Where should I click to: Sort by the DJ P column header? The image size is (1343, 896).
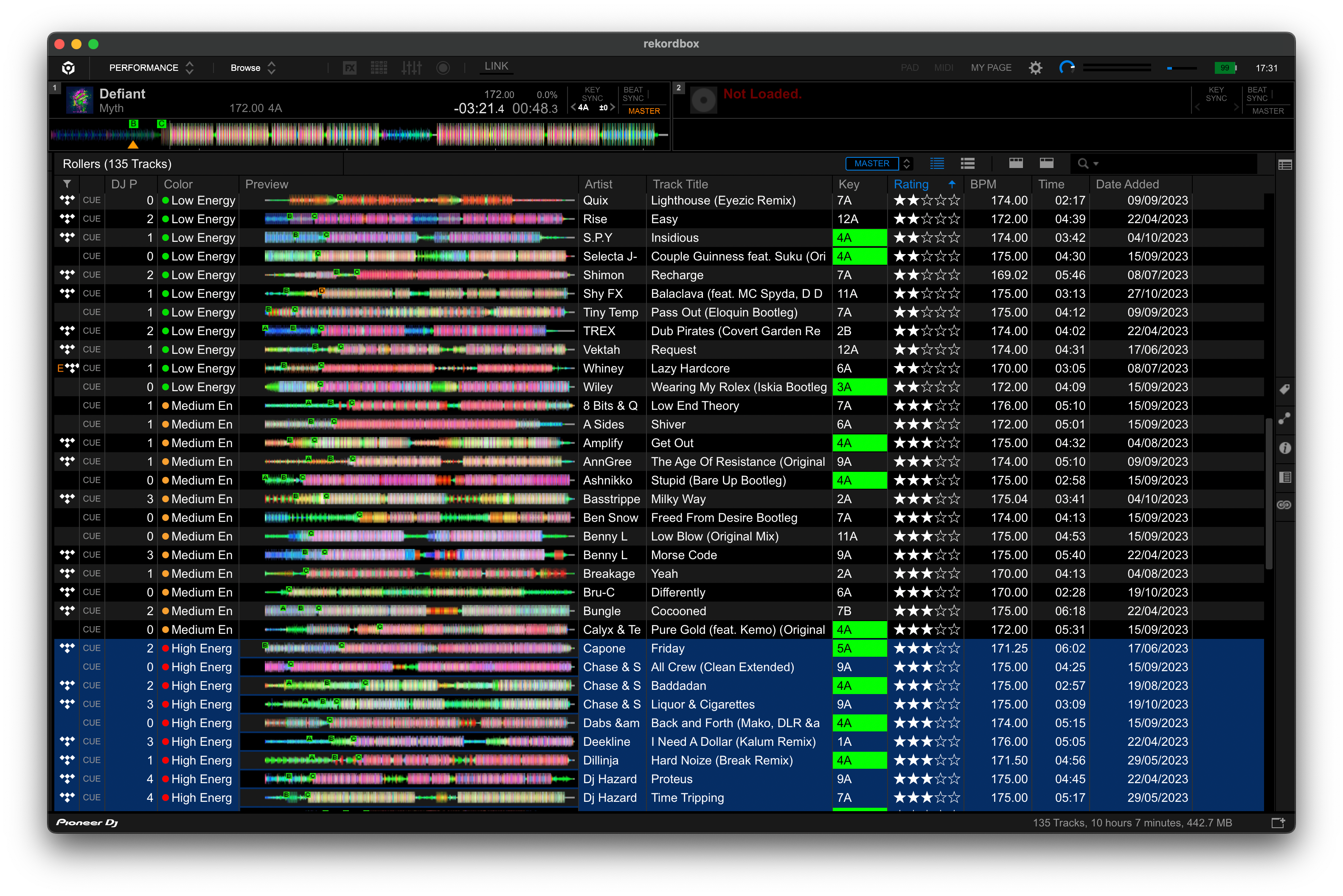coord(130,184)
